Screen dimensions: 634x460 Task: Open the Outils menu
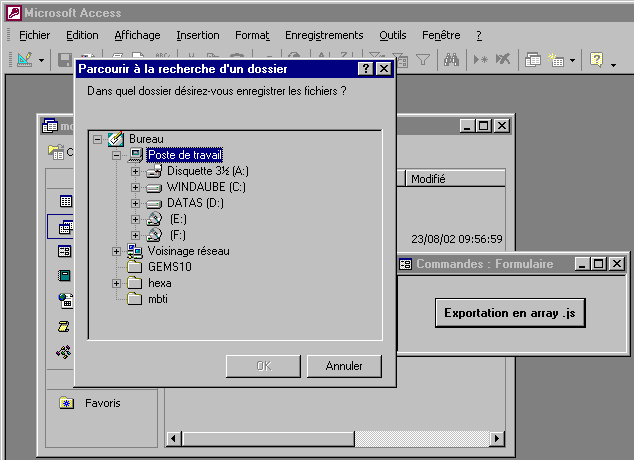pyautogui.click(x=393, y=35)
